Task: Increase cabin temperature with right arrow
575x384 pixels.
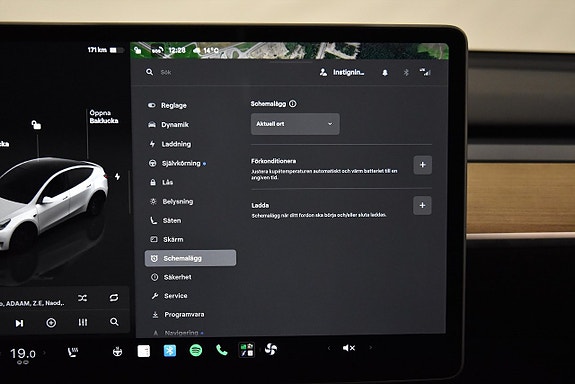Action: [x=44, y=353]
